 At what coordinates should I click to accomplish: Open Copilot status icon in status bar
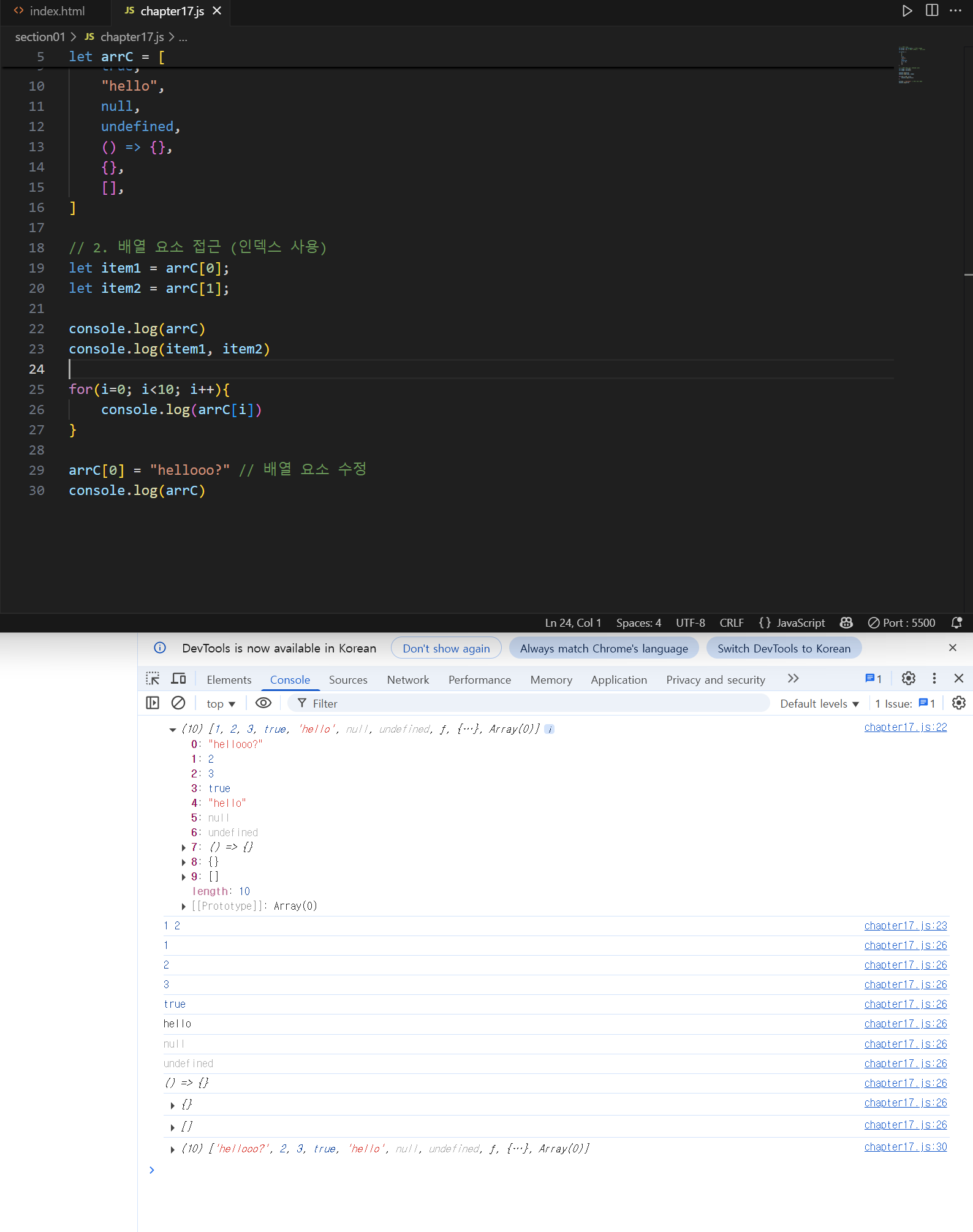[x=846, y=622]
